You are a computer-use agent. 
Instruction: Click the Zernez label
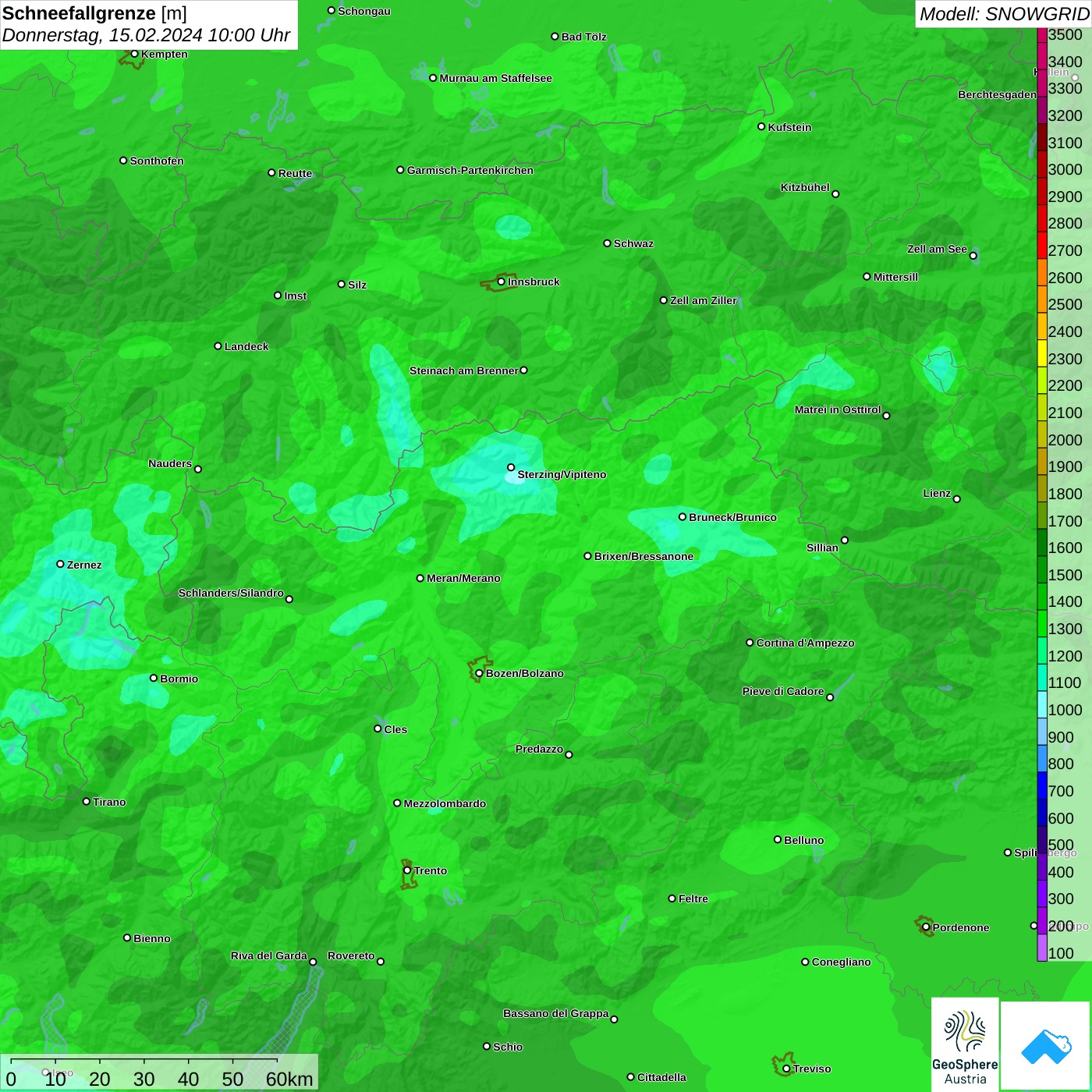[x=84, y=565]
